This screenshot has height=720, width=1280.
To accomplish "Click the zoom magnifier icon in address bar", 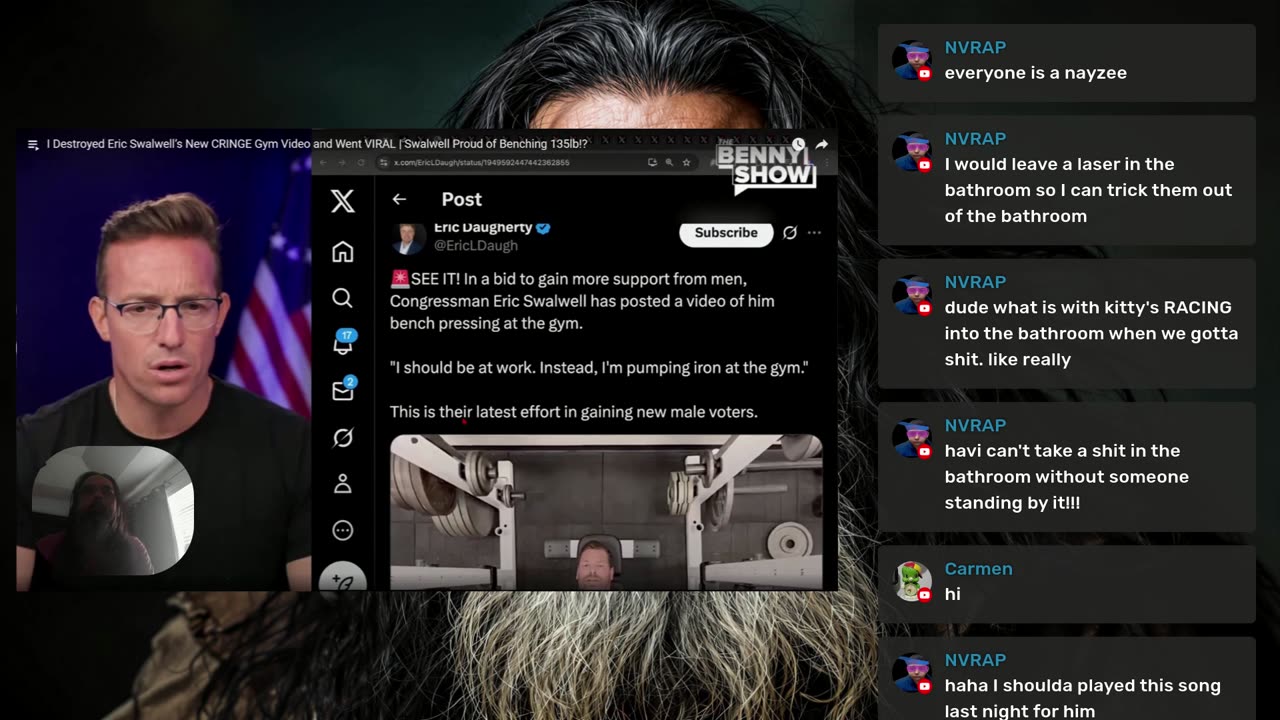I will [x=669, y=162].
